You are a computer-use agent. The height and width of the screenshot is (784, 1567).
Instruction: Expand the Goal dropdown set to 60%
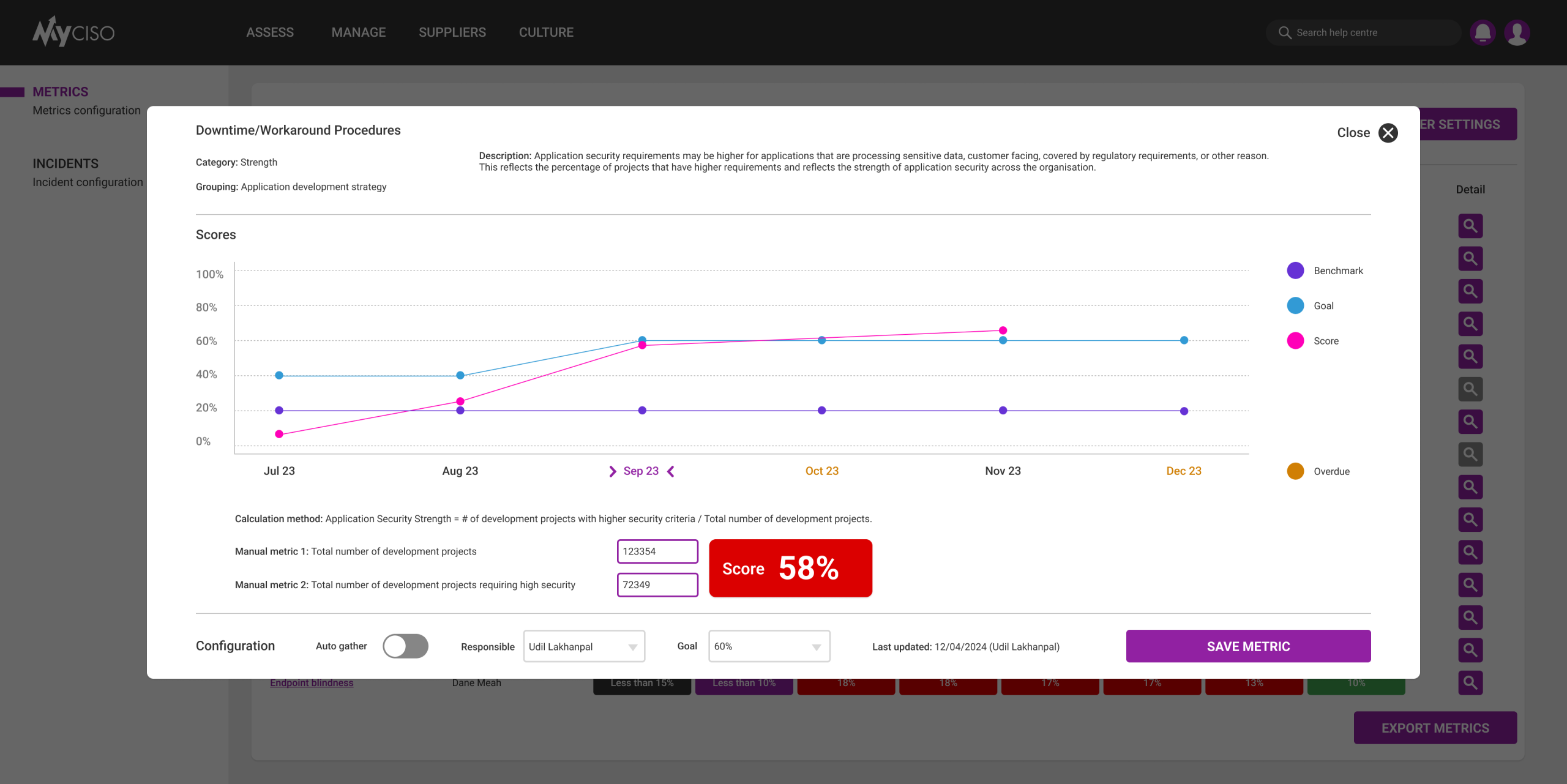769,646
